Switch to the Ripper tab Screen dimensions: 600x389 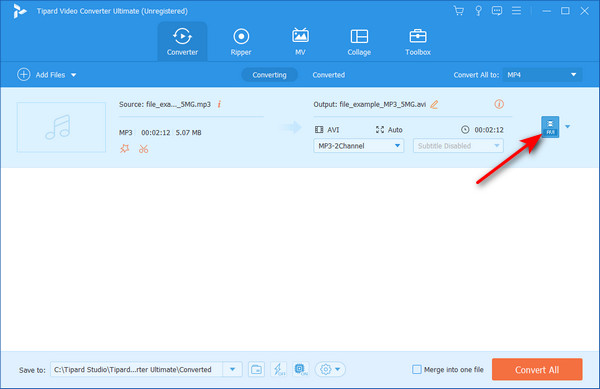[x=241, y=41]
